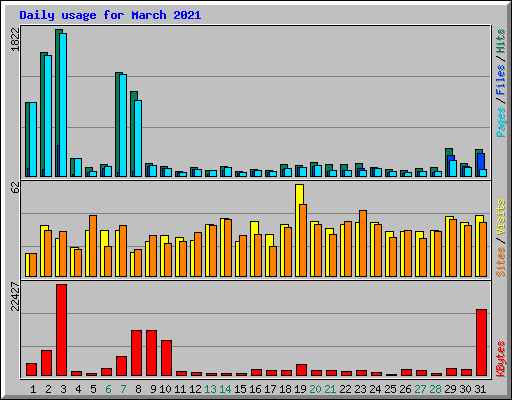Click the green 'Hits' legend label
Image resolution: width=512 pixels, height=400 pixels.
click(x=501, y=41)
